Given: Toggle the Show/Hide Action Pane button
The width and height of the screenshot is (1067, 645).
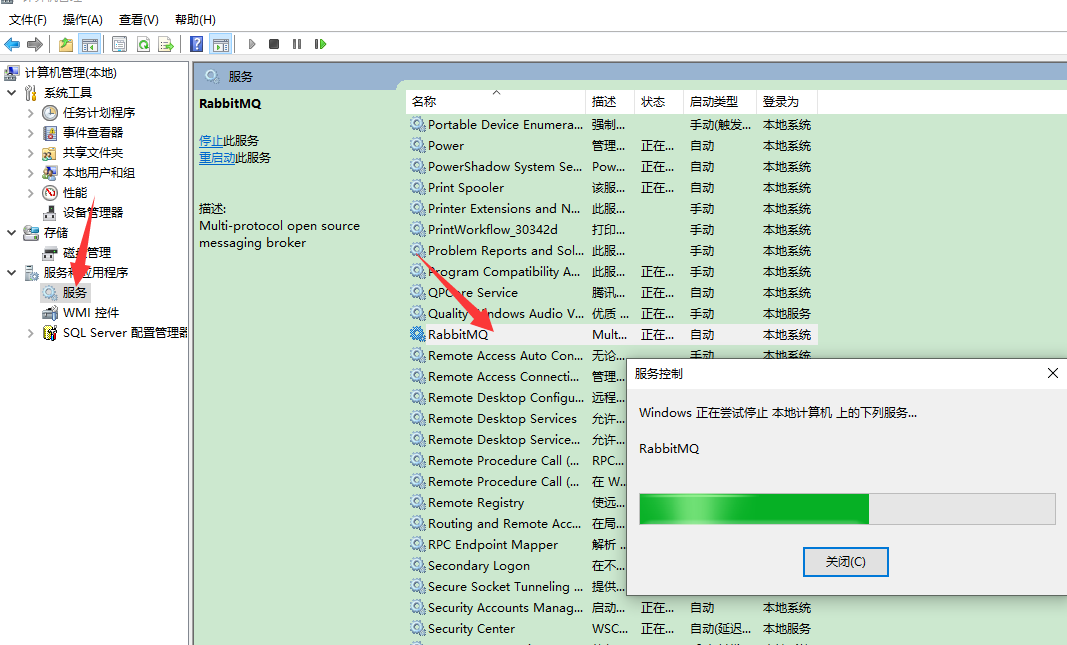Looking at the screenshot, I should [220, 44].
